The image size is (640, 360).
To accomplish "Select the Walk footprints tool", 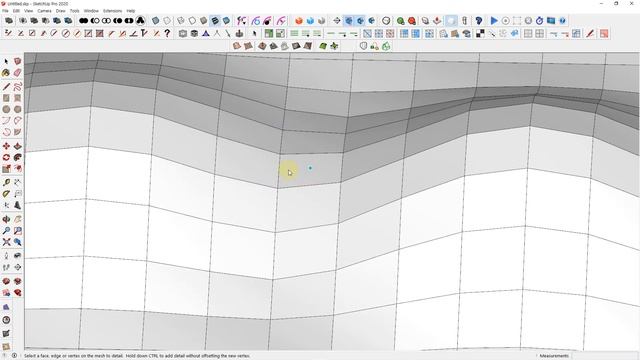I will (6, 268).
